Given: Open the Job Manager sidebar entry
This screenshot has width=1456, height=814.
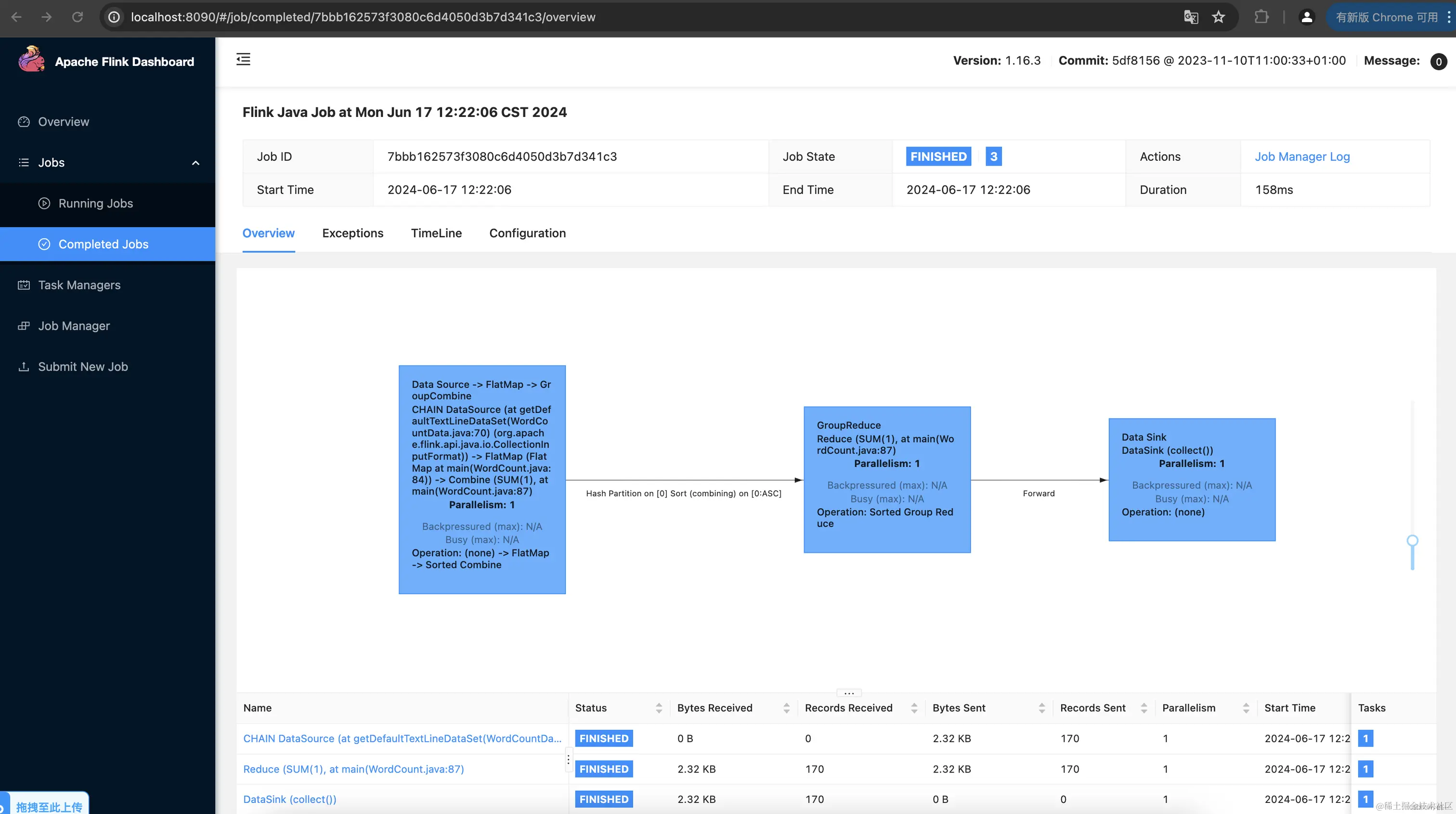Looking at the screenshot, I should tap(74, 325).
